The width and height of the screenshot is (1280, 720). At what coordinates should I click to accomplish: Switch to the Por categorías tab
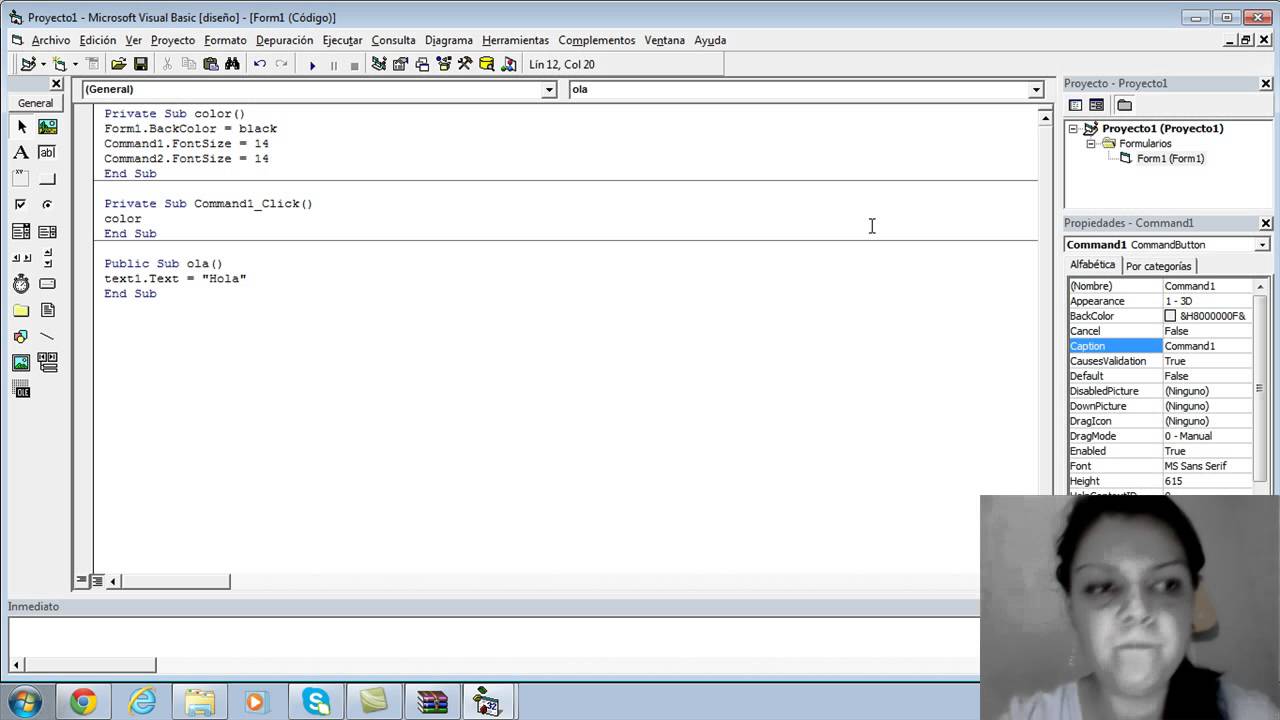tap(1158, 266)
